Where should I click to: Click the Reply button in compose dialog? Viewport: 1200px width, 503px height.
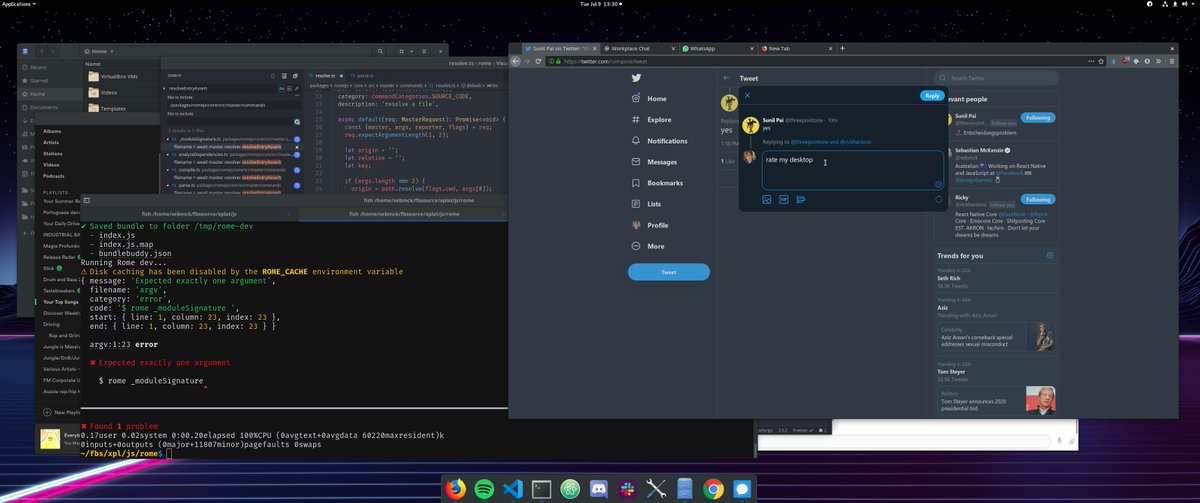932,96
